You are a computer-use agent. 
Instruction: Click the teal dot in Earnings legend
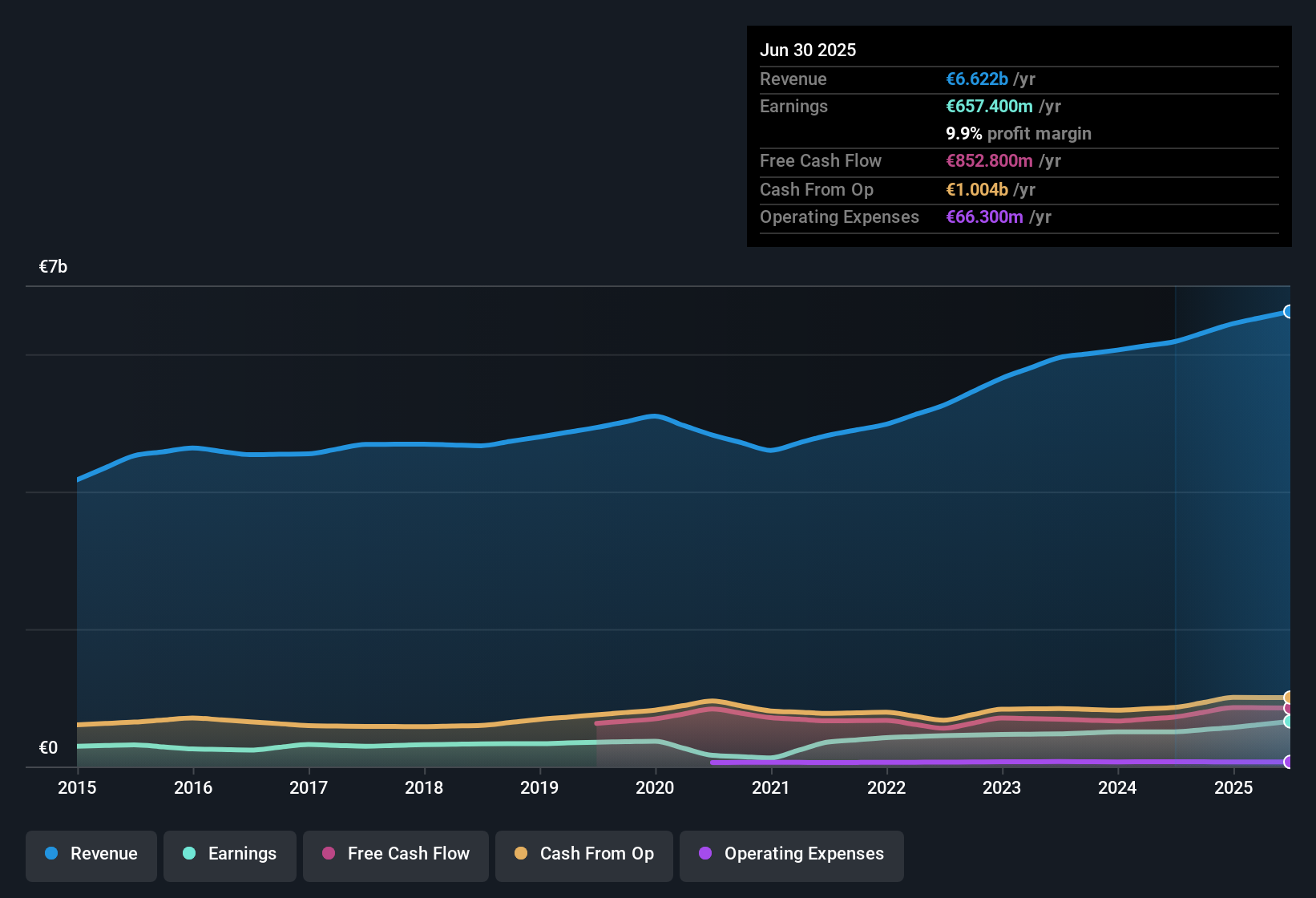tap(189, 853)
